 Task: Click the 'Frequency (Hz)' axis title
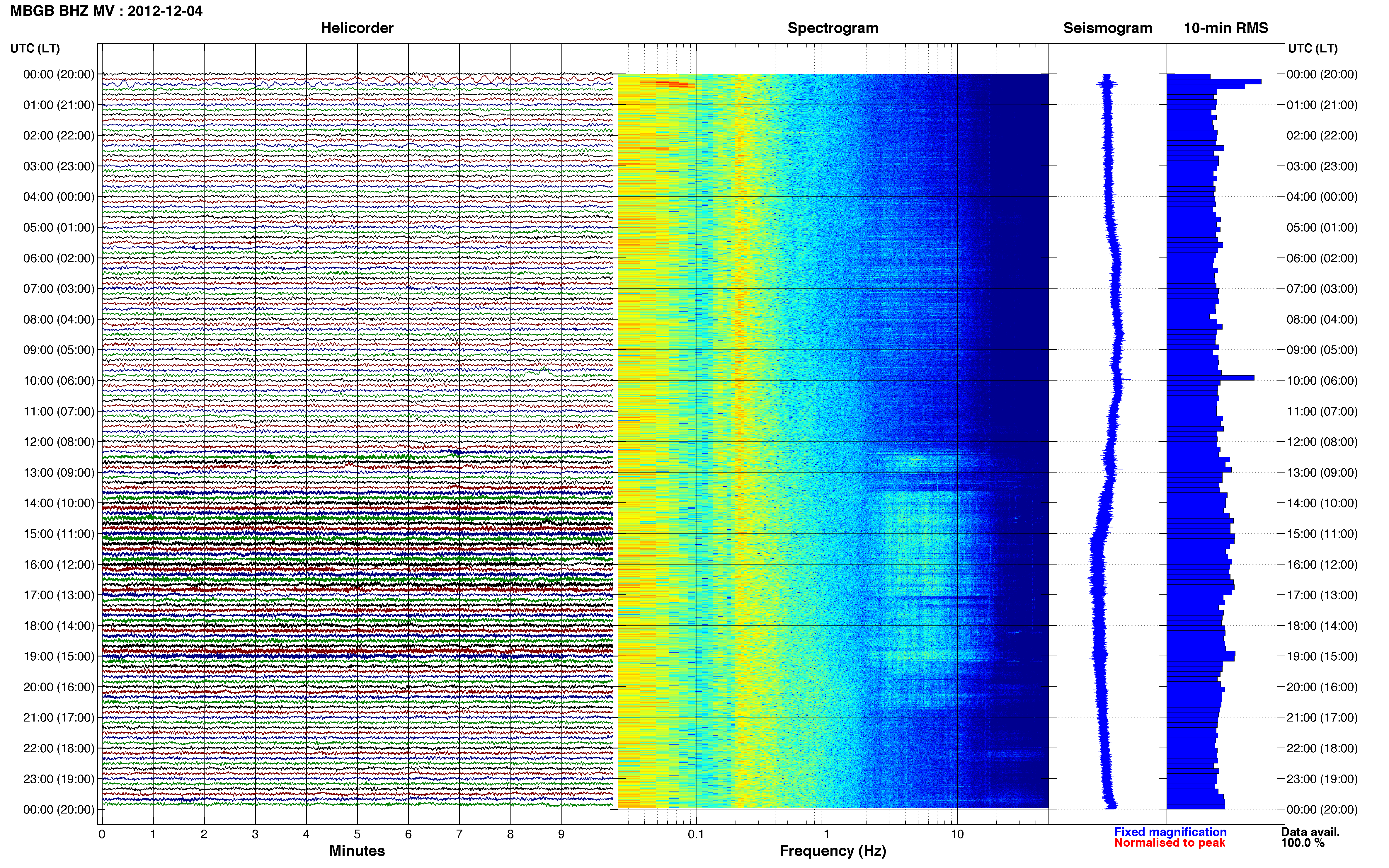point(833,851)
